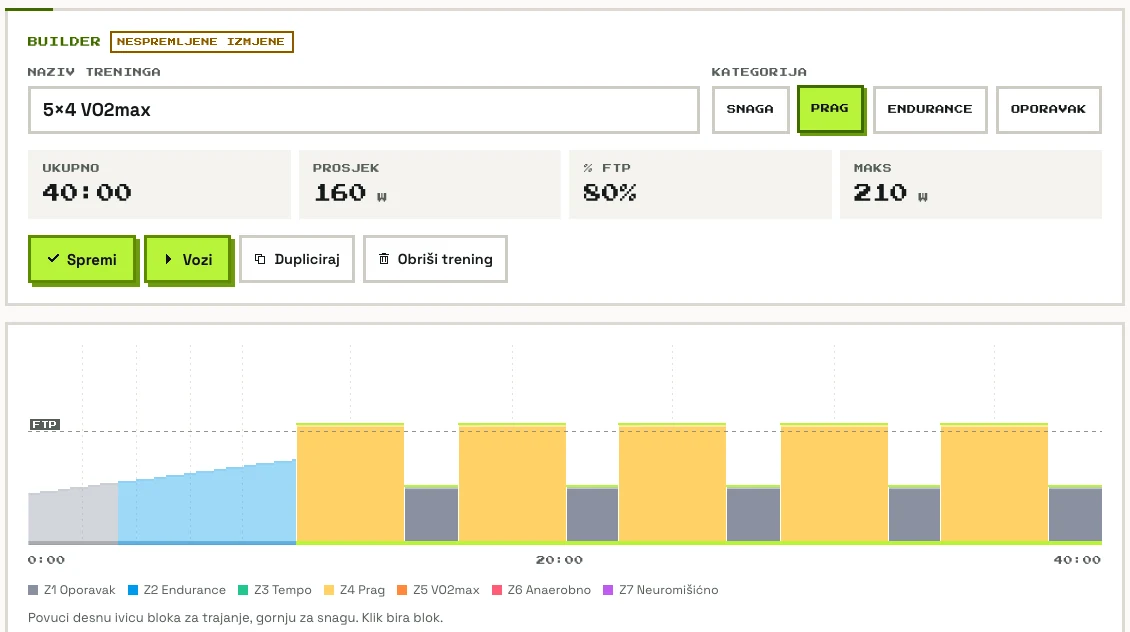Select the final recovery block ending at 40:00

click(x=1075, y=515)
